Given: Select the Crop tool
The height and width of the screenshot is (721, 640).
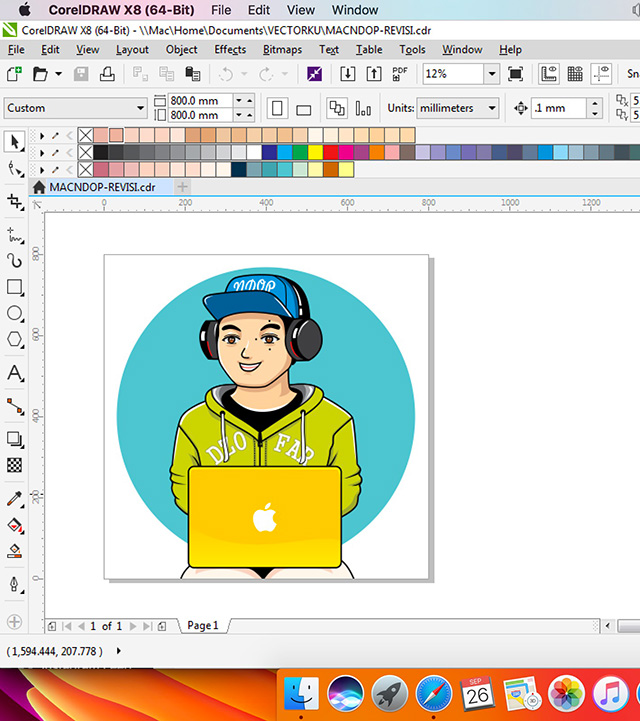Looking at the screenshot, I should click(15, 202).
